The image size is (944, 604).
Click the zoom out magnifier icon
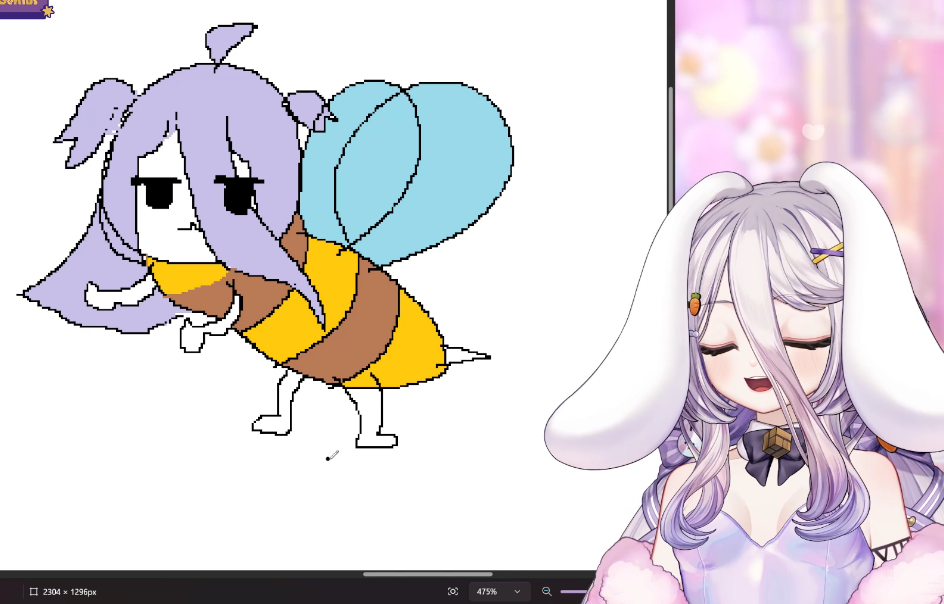coord(547,591)
